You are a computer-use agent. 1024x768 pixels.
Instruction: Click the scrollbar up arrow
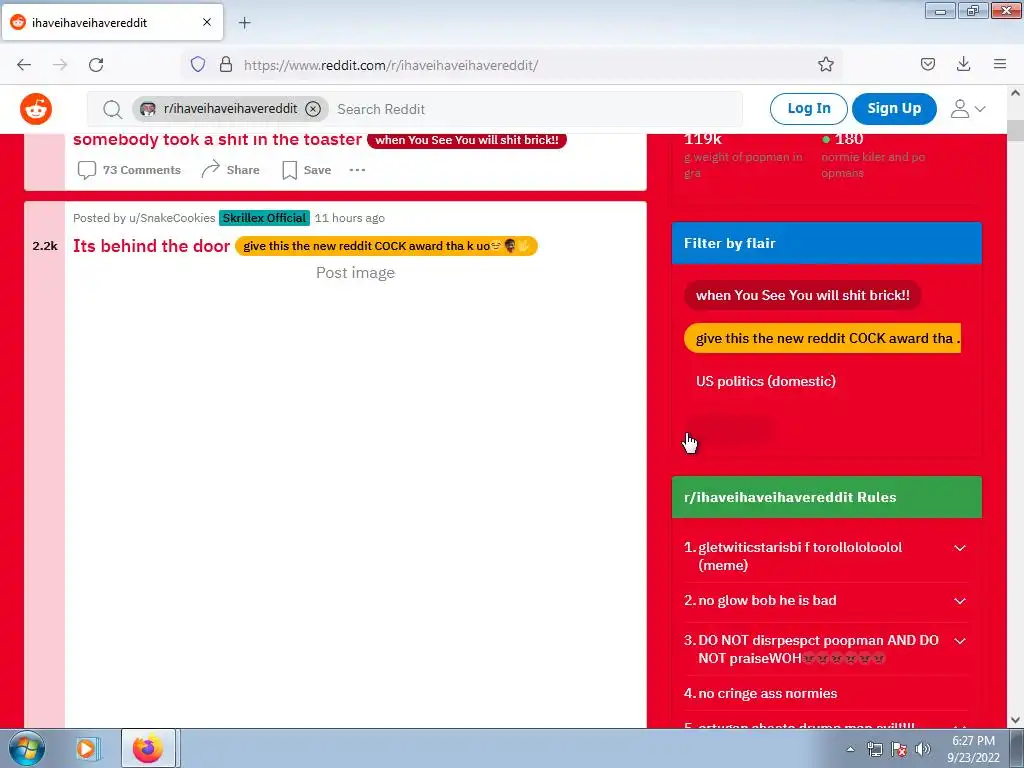tap(1016, 93)
